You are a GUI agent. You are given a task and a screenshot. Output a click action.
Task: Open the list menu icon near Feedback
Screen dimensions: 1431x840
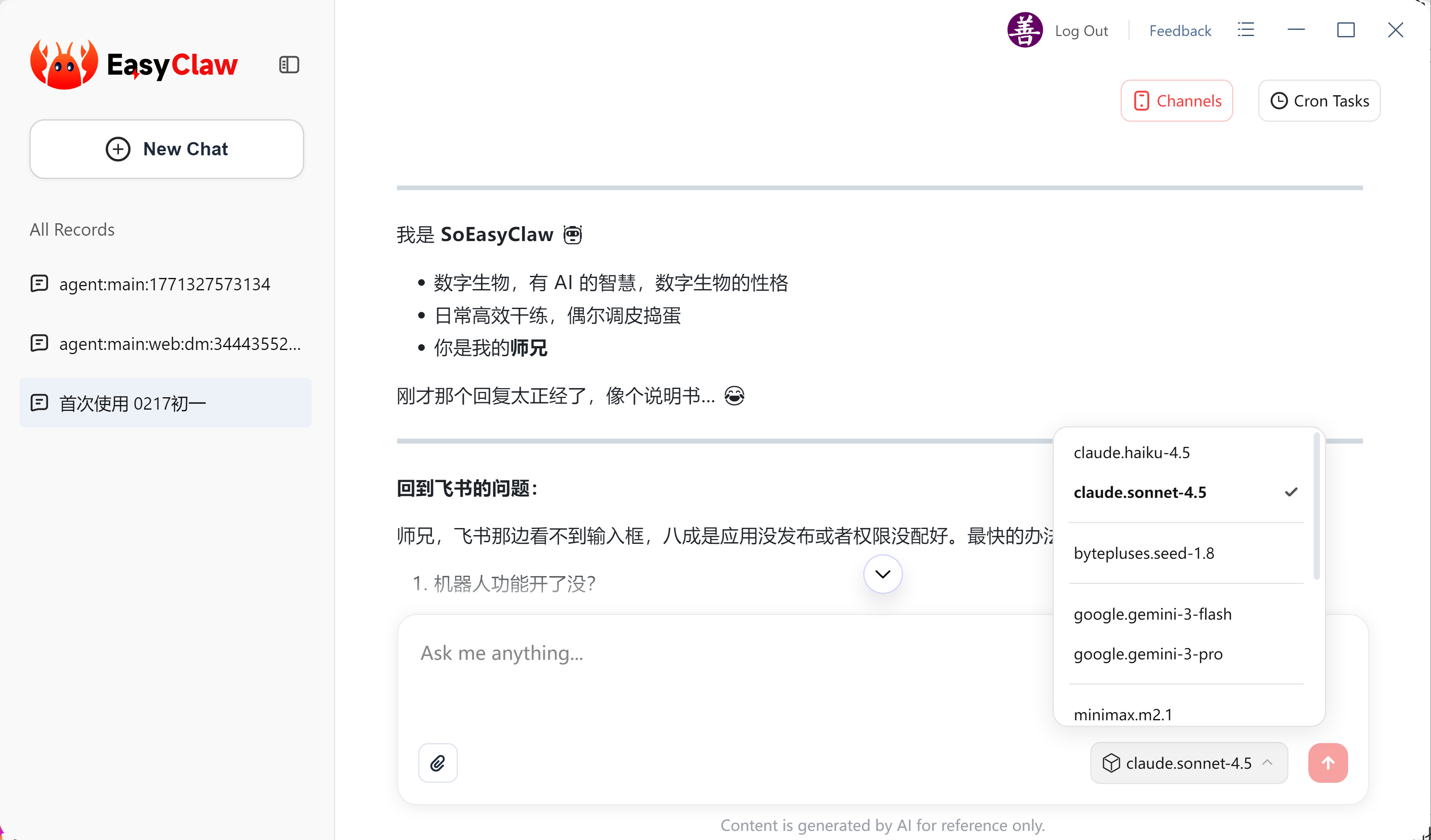(1246, 30)
